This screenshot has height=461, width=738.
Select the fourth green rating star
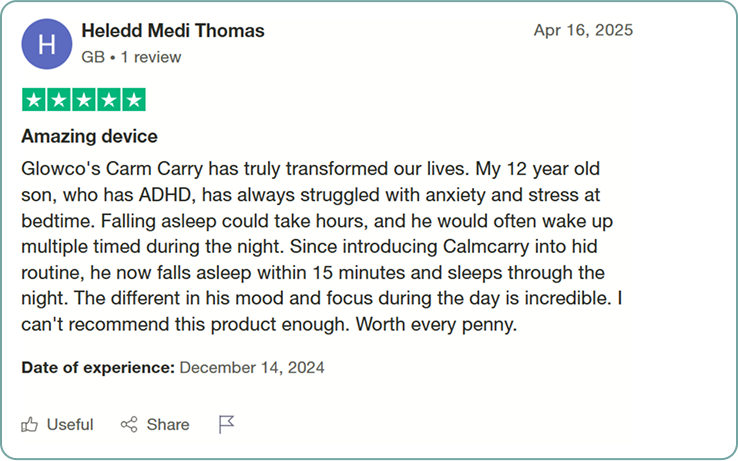coord(109,100)
